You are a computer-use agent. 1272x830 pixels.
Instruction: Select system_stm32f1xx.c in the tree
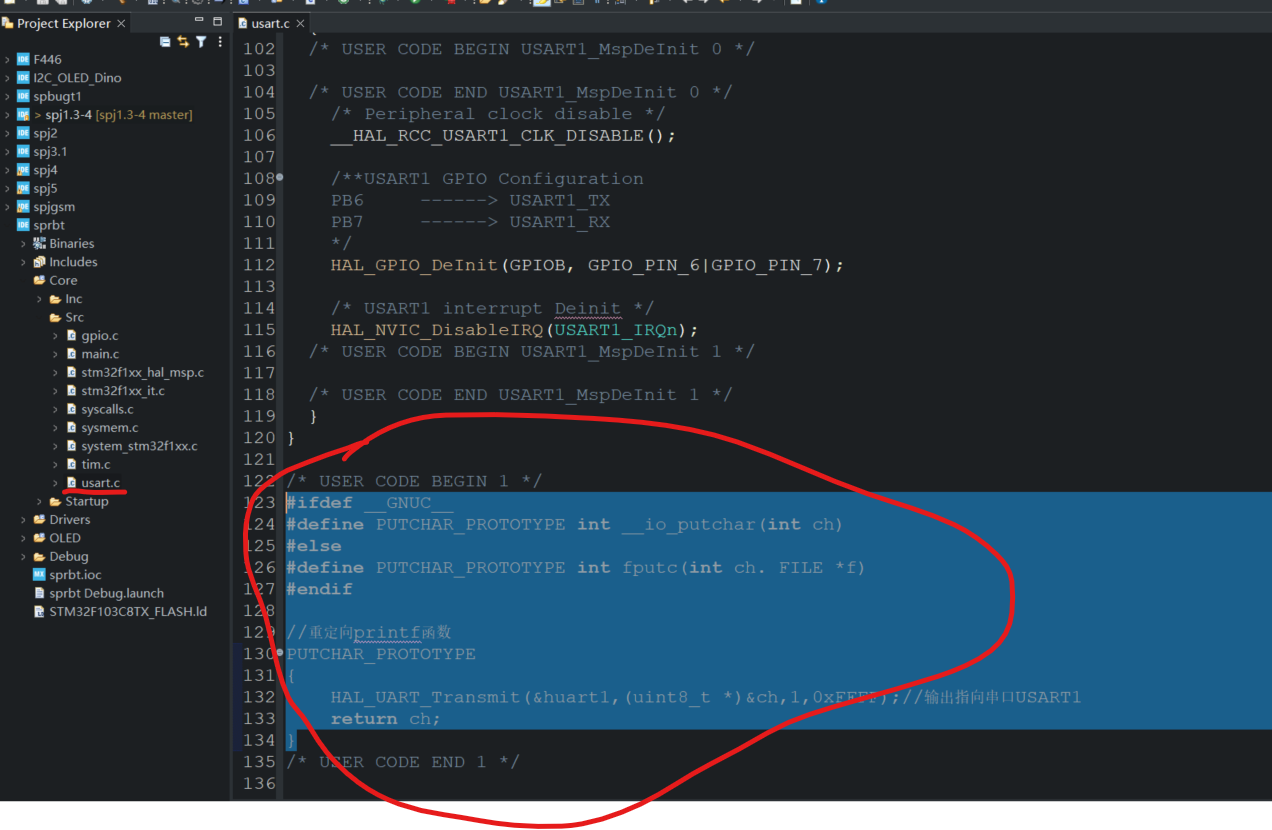click(139, 446)
